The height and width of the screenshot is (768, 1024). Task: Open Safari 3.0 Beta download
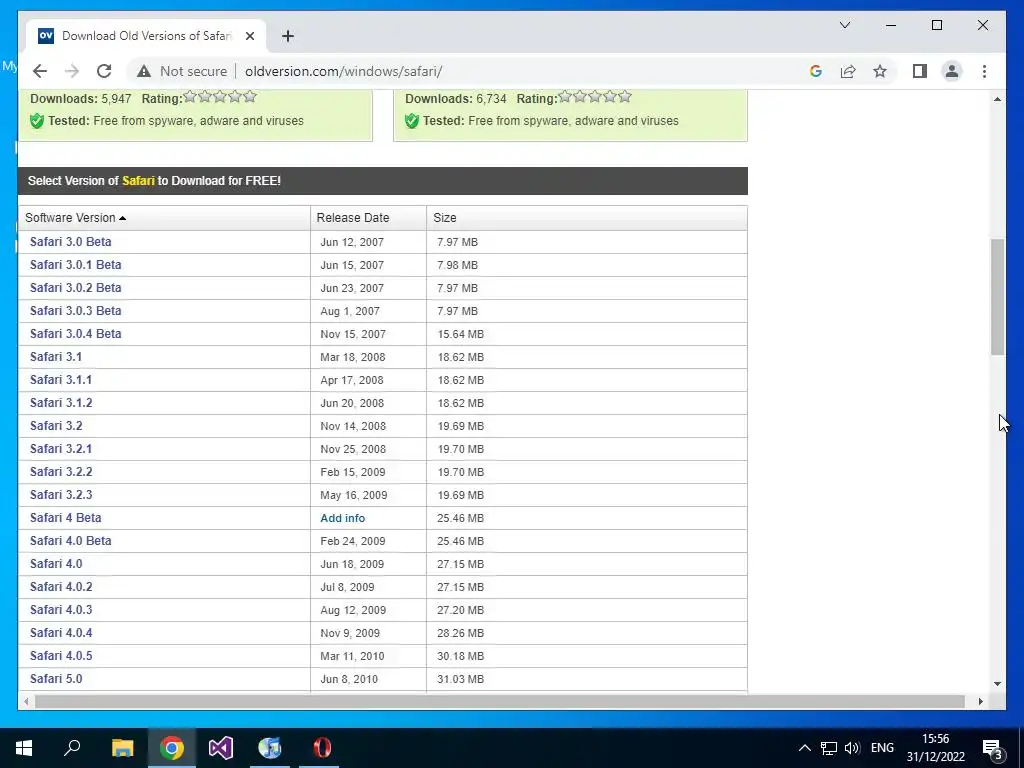coord(71,242)
